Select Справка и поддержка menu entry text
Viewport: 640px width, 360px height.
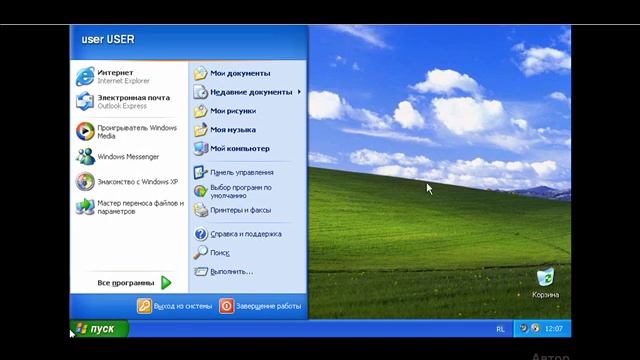[246, 234]
